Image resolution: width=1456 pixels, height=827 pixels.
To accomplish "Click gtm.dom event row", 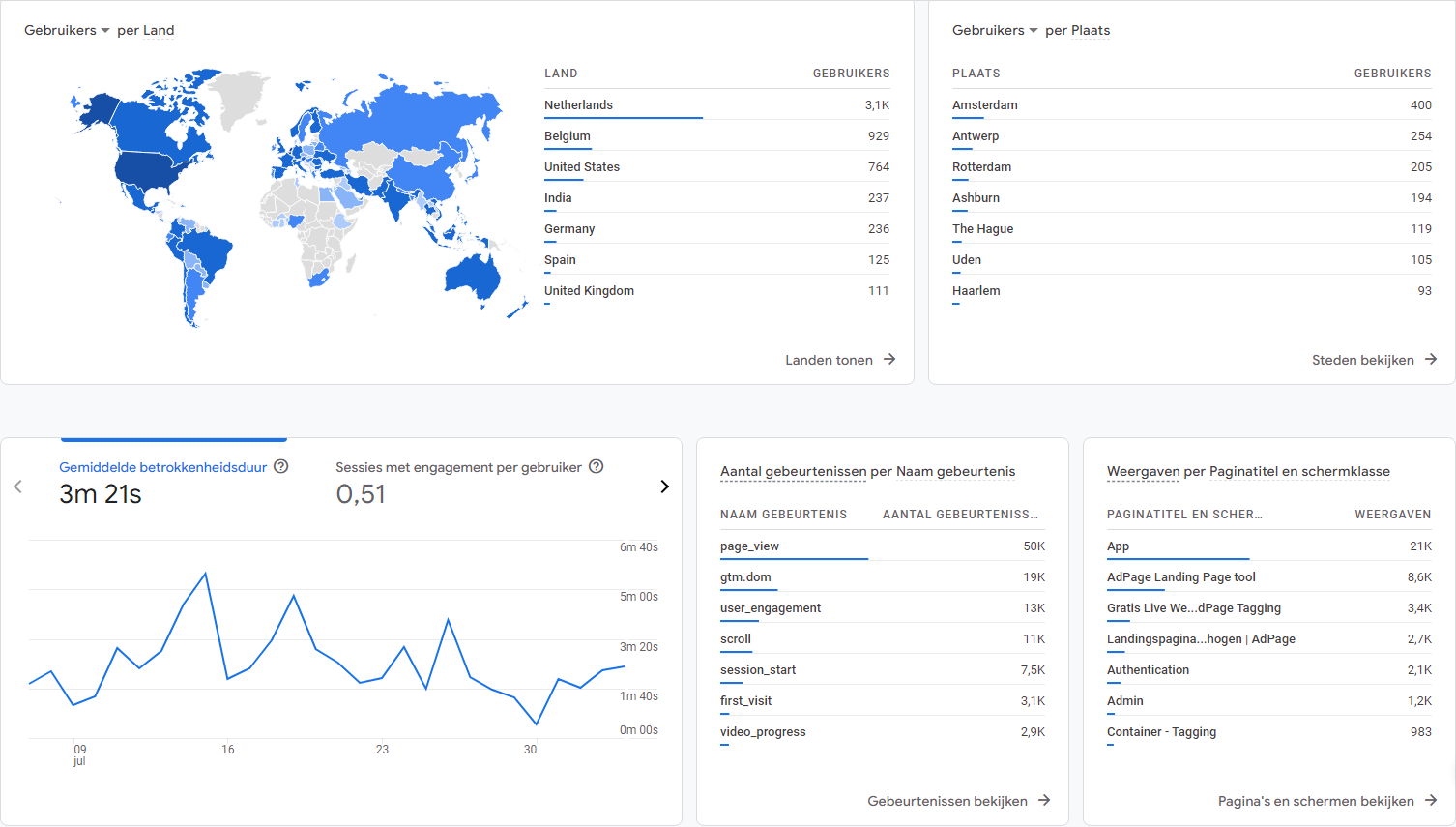I will point(883,576).
